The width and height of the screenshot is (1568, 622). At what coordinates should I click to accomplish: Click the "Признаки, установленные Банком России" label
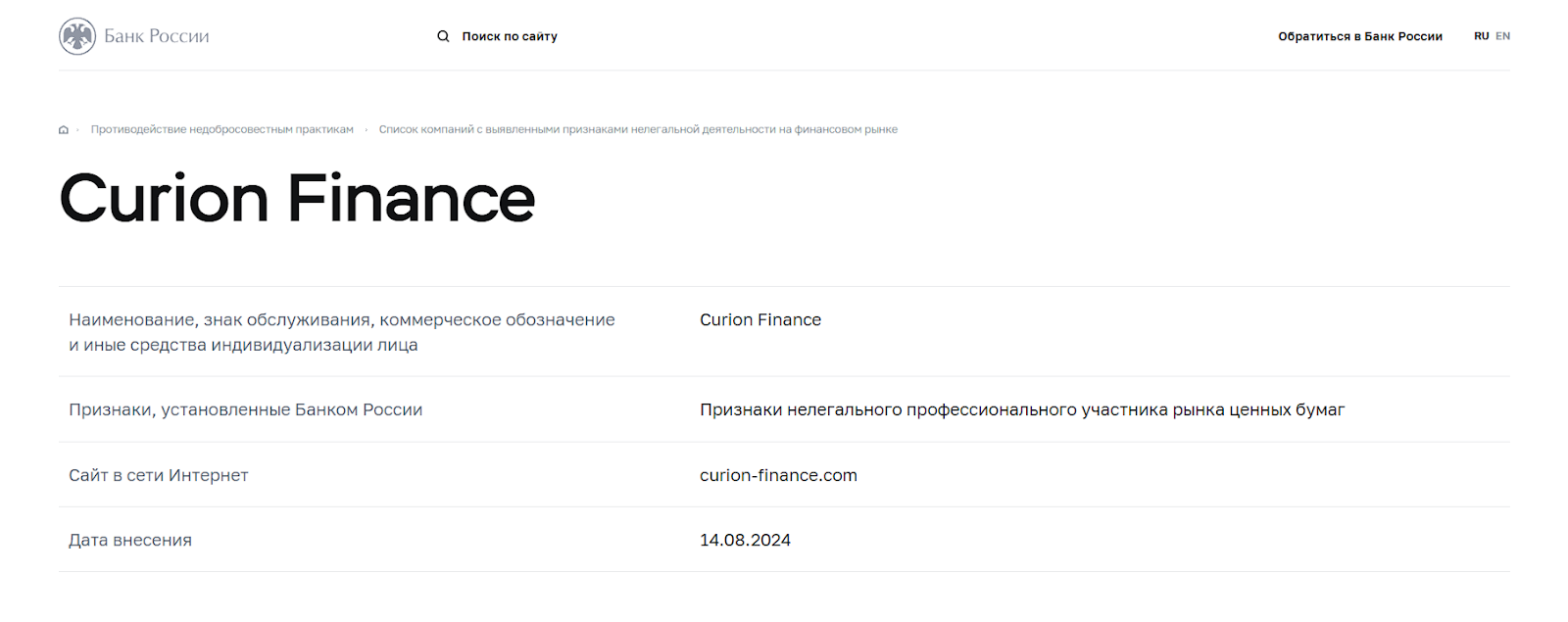pyautogui.click(x=246, y=409)
